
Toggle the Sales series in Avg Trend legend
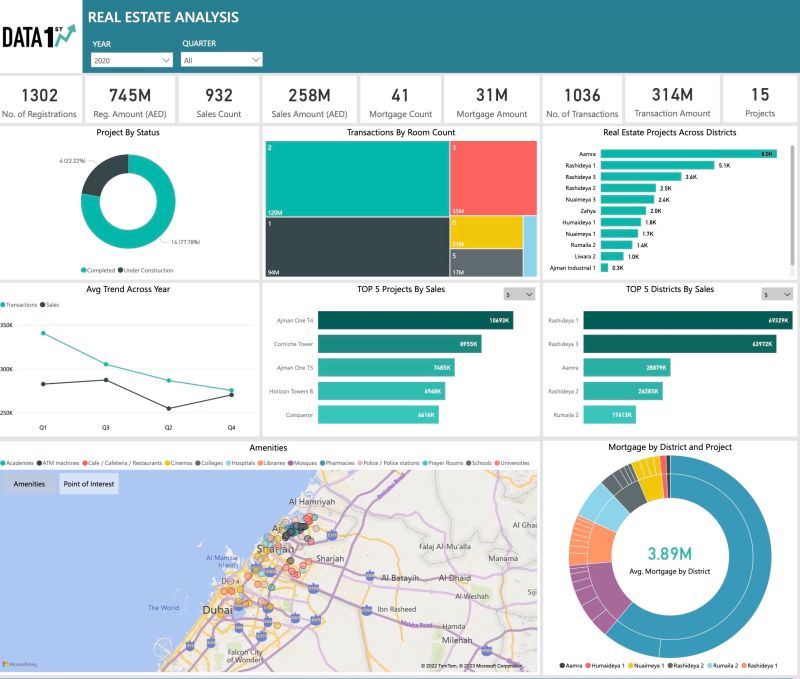pos(50,304)
